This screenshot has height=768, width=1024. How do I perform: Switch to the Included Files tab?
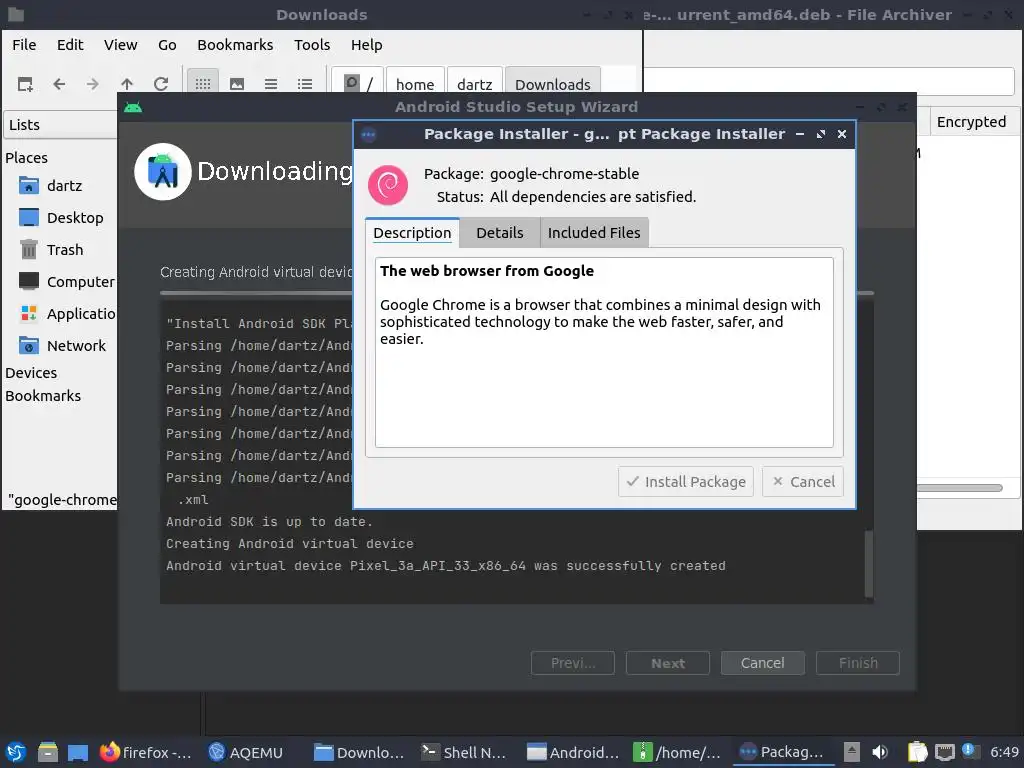tap(594, 233)
